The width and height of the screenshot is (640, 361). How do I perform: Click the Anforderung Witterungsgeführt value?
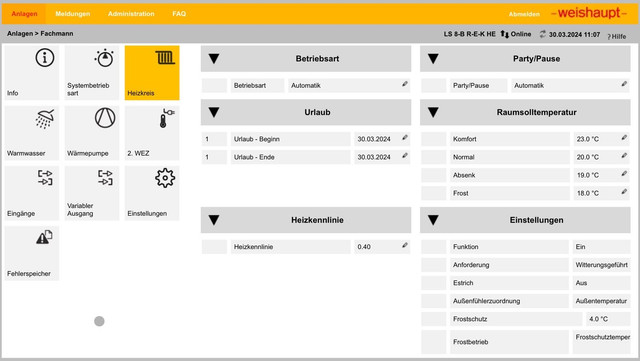(x=602, y=265)
